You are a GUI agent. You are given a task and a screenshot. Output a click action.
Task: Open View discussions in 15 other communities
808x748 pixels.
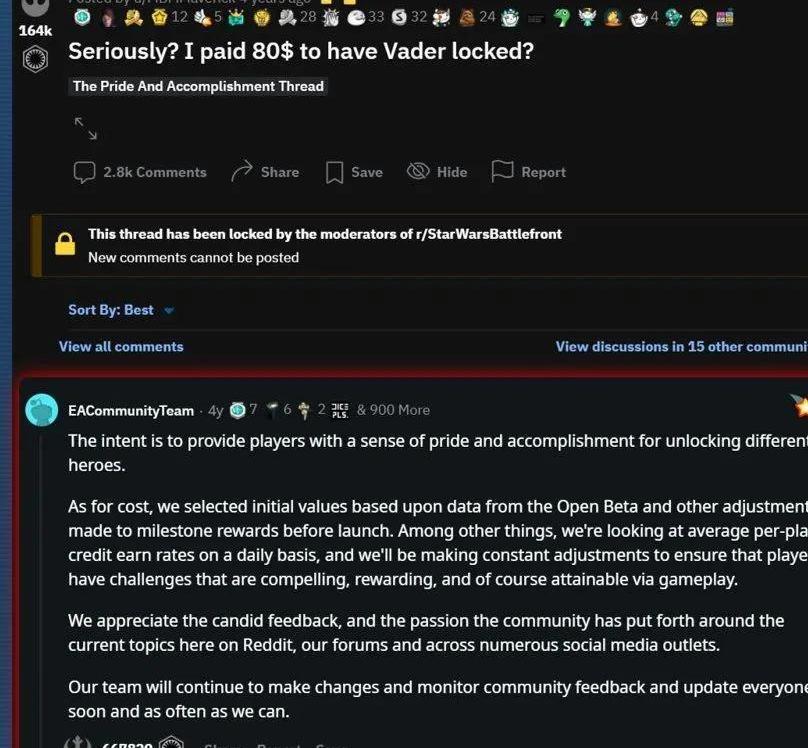click(x=681, y=346)
